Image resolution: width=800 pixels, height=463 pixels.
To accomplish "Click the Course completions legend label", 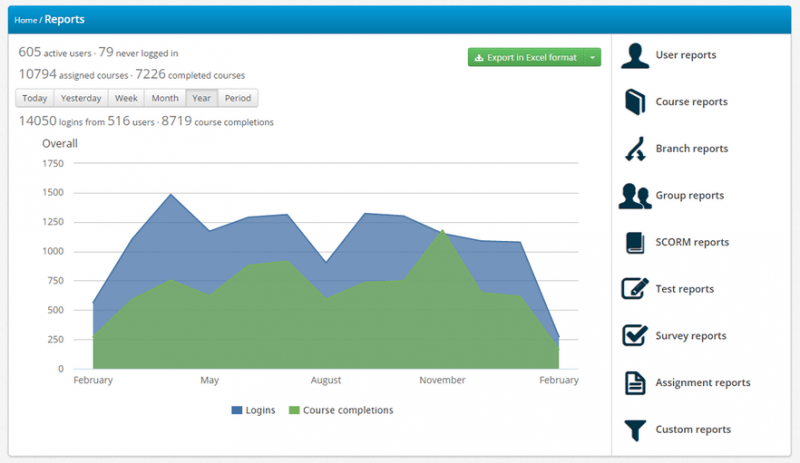I will [x=348, y=410].
